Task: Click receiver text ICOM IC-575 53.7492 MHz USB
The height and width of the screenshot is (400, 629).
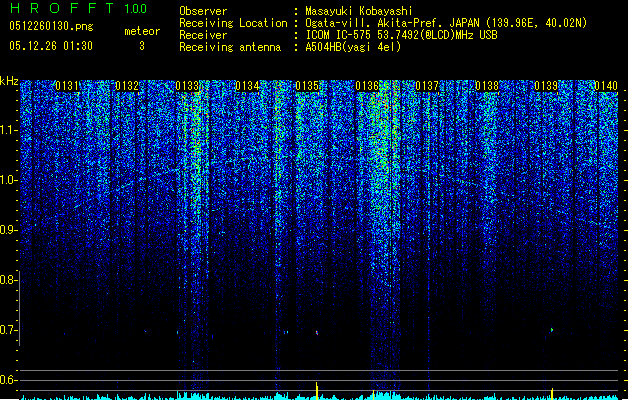Action: 401,35
